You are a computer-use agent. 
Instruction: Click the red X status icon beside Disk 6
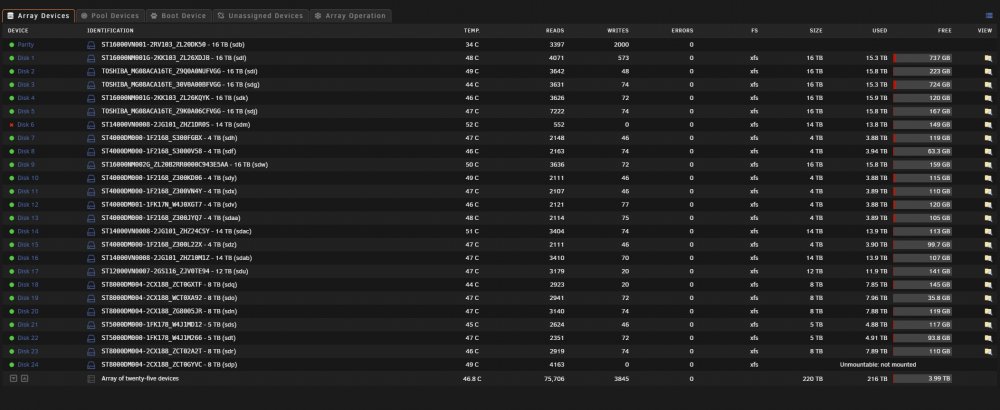tap(11, 125)
